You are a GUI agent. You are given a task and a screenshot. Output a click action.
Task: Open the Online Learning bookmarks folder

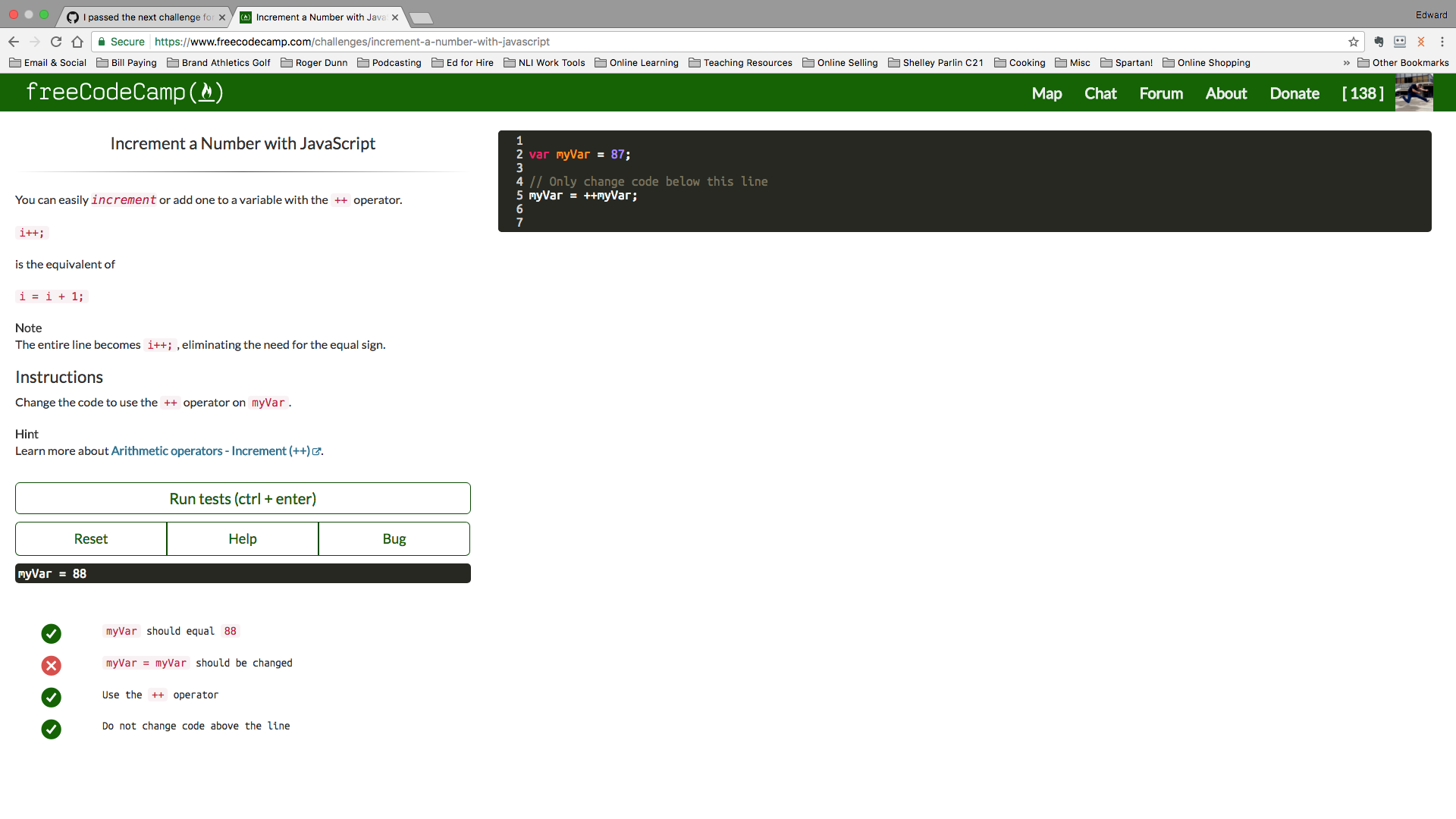point(637,63)
